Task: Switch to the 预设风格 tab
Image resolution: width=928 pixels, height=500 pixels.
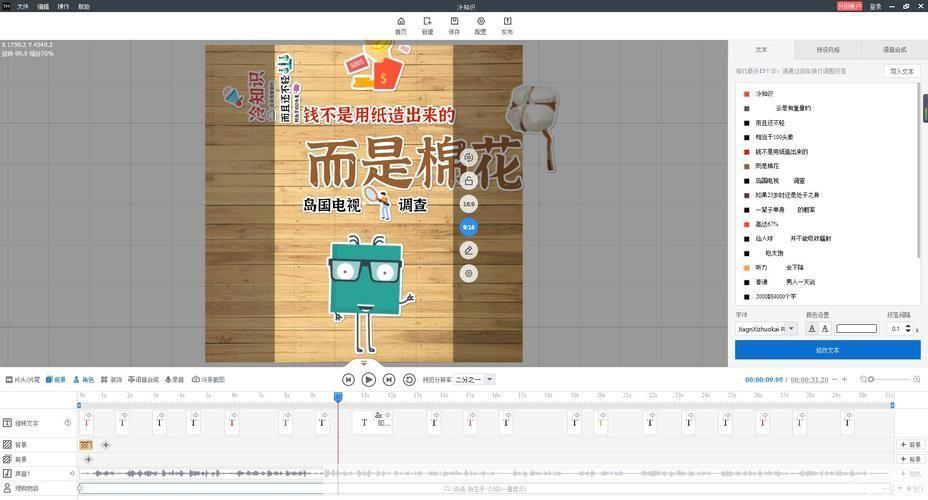Action: tap(827, 50)
